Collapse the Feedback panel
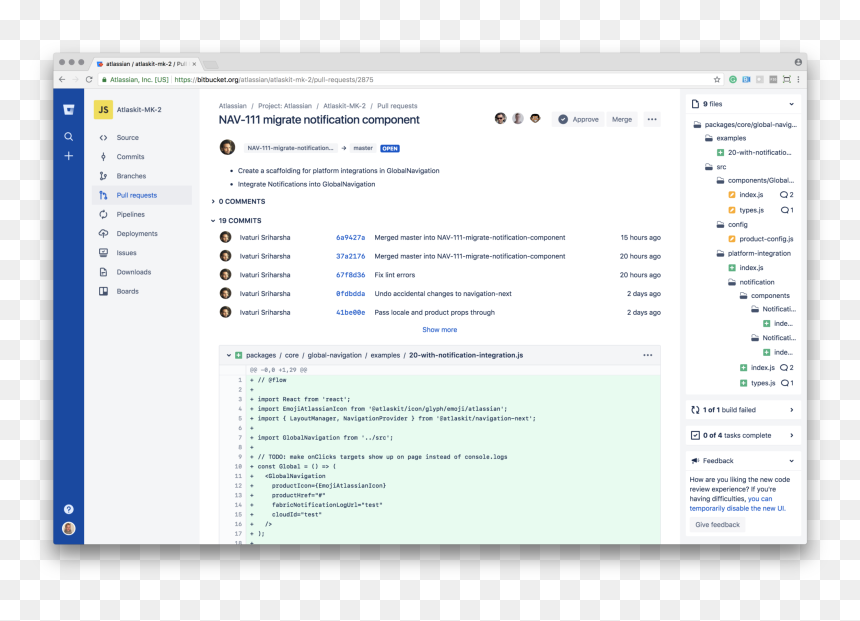 point(791,461)
